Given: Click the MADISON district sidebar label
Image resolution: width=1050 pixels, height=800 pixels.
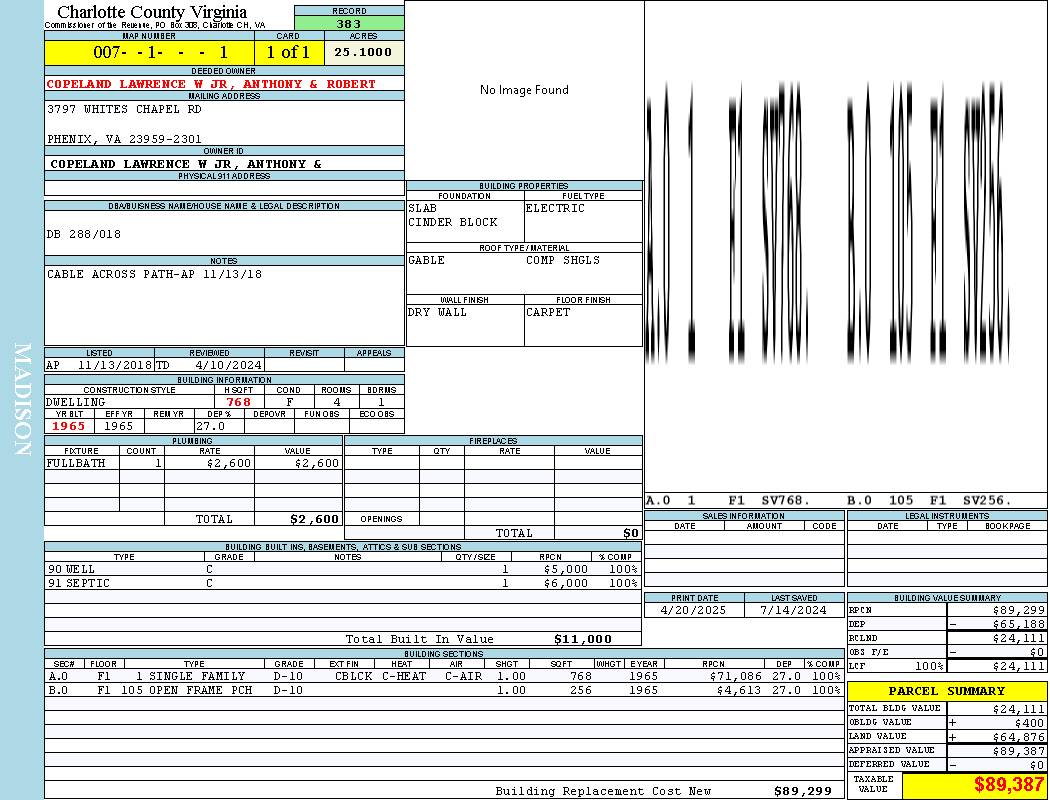Looking at the screenshot, I should [x=22, y=400].
